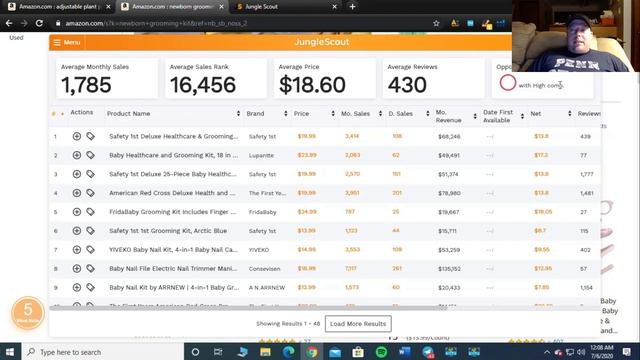
Task: Click the Average Monthly Sales 1,785 value
Action: (86, 85)
